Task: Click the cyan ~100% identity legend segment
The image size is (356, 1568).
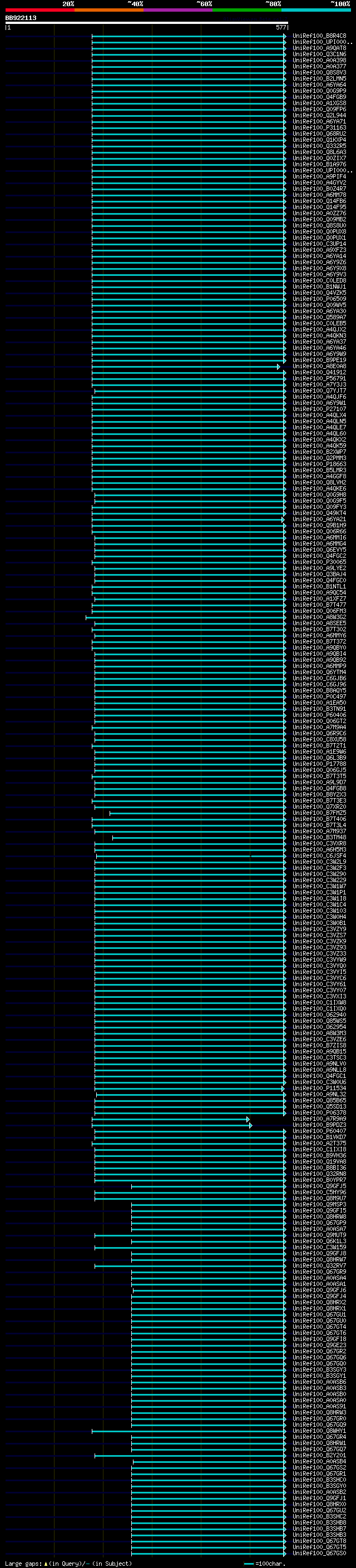Action: point(316,10)
